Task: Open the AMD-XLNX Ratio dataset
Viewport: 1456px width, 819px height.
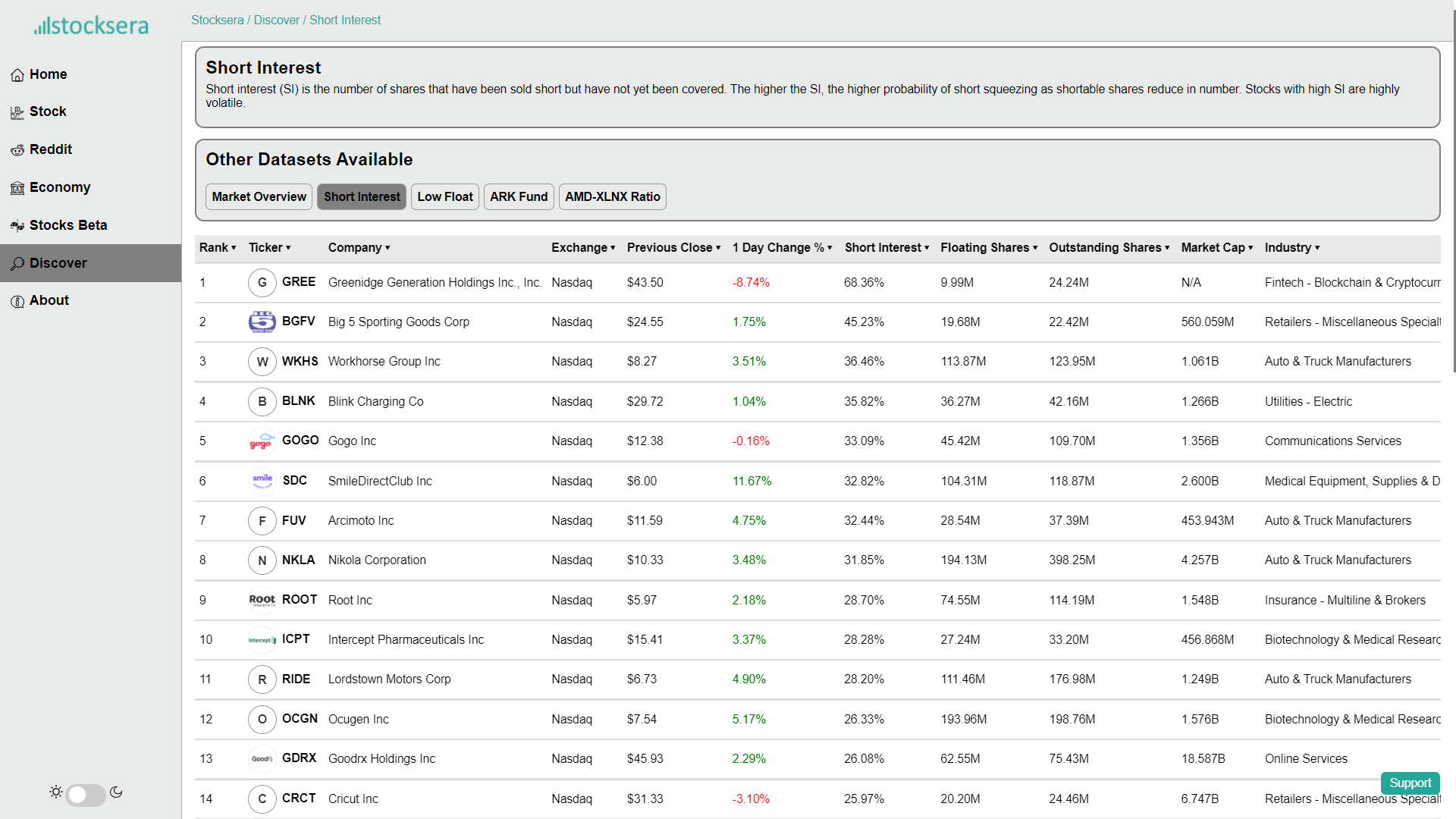Action: 612,197
